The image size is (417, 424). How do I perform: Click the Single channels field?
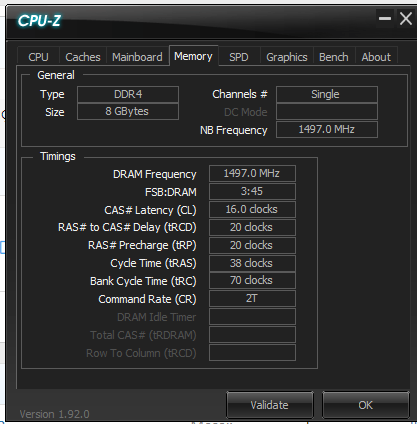coord(327,94)
